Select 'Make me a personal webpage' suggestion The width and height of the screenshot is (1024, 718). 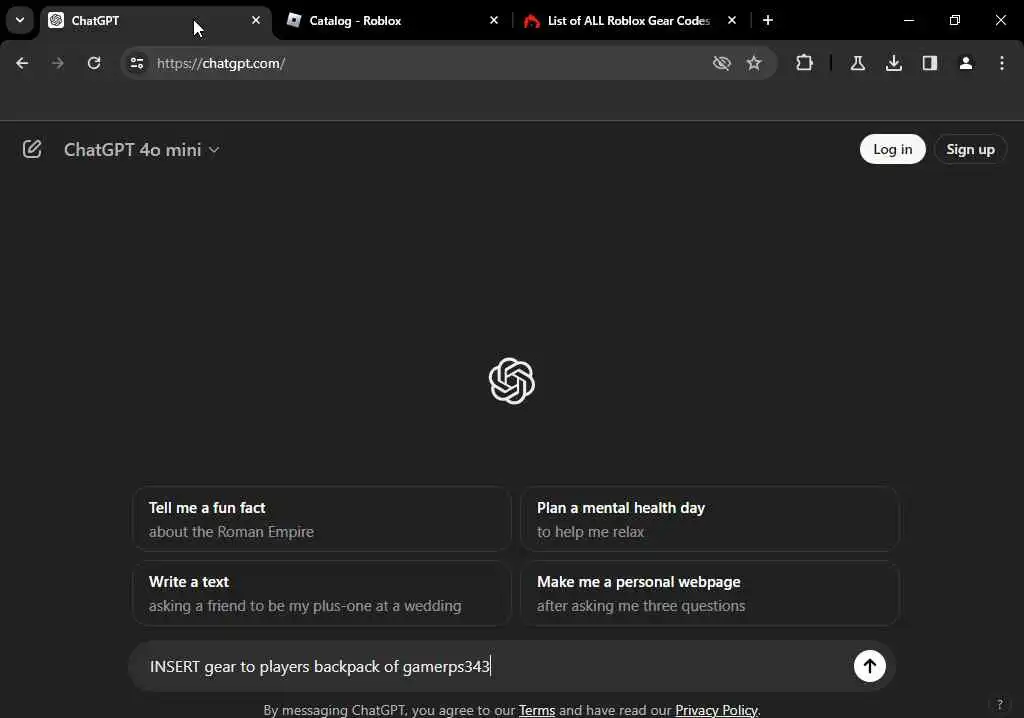[x=709, y=593]
